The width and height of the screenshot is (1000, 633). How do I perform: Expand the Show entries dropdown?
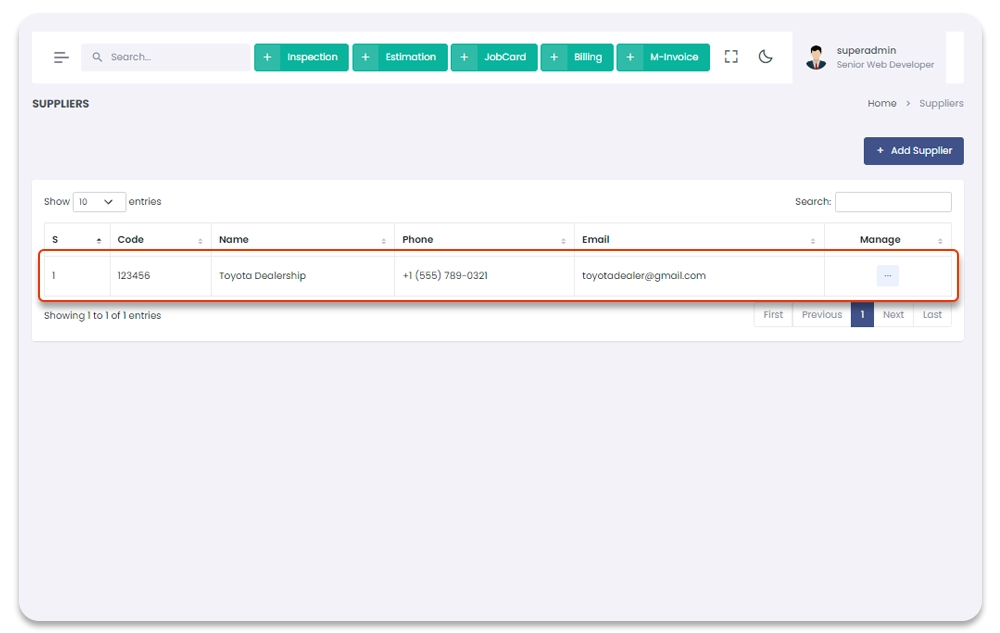point(99,202)
